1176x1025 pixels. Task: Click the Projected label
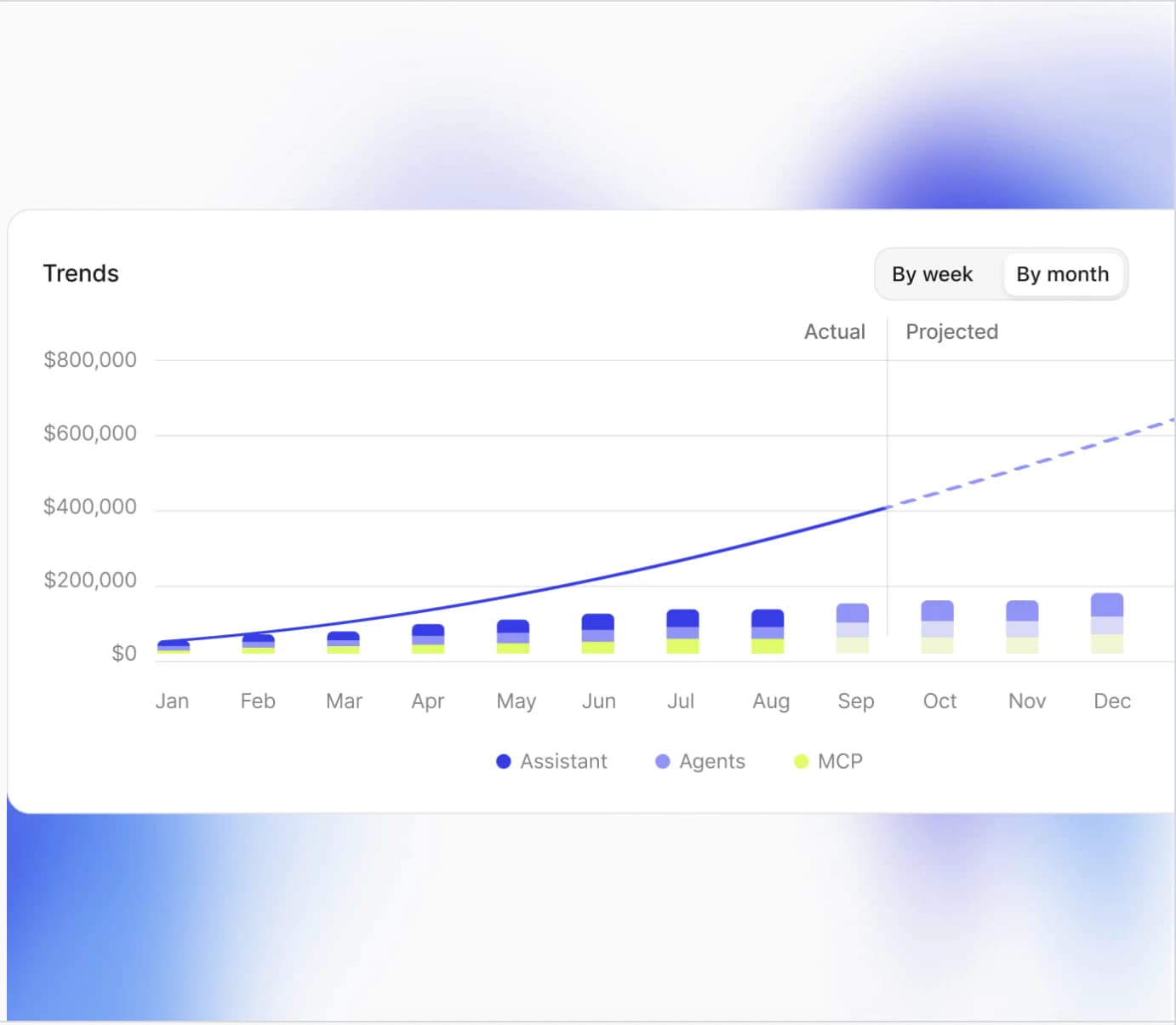(x=951, y=331)
